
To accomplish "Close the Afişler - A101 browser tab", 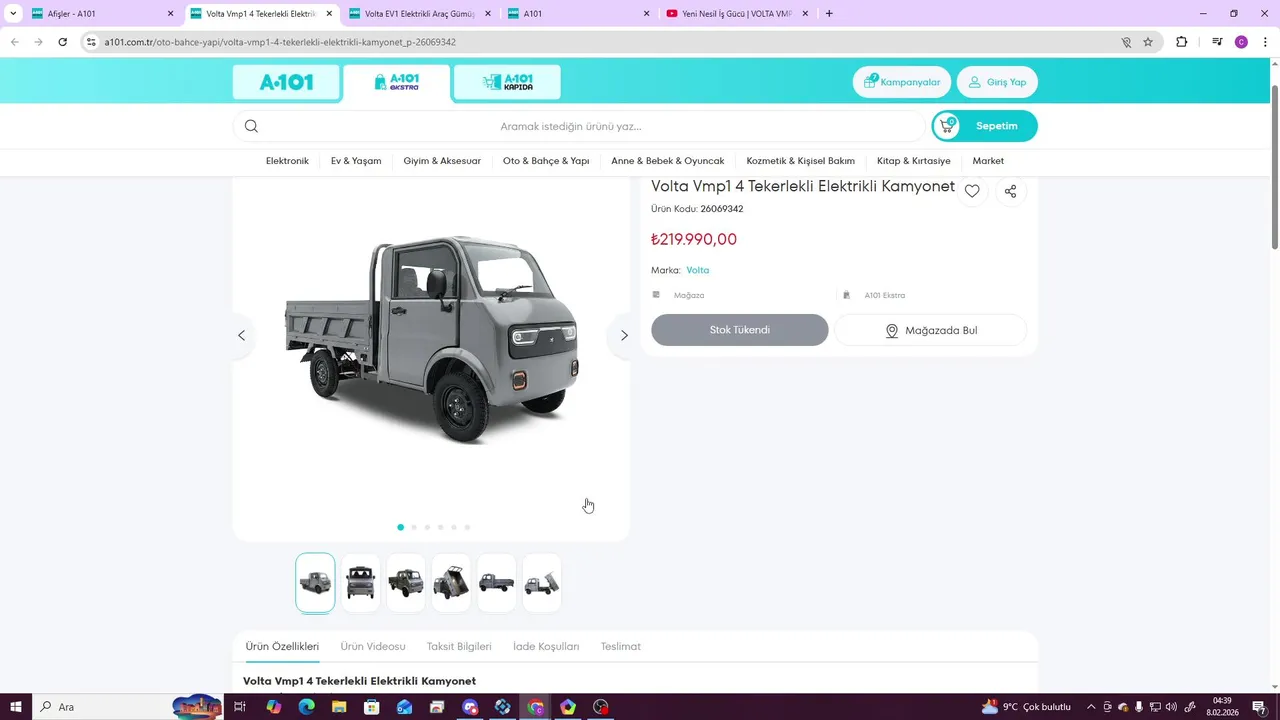I will pyautogui.click(x=170, y=14).
